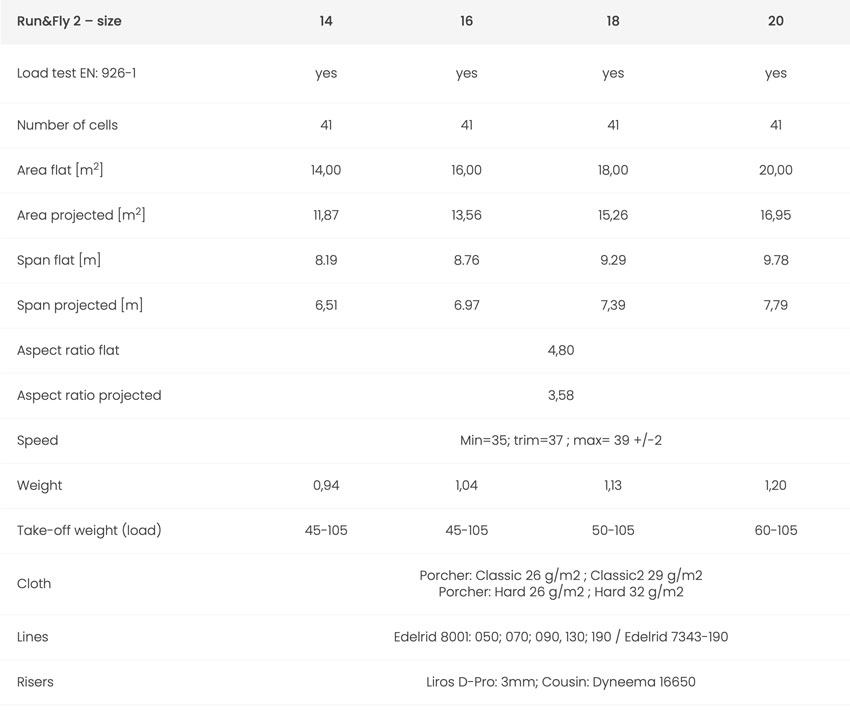The height and width of the screenshot is (710, 850).
Task: Click the Edelrid 8001 lines specification
Action: click(x=561, y=637)
